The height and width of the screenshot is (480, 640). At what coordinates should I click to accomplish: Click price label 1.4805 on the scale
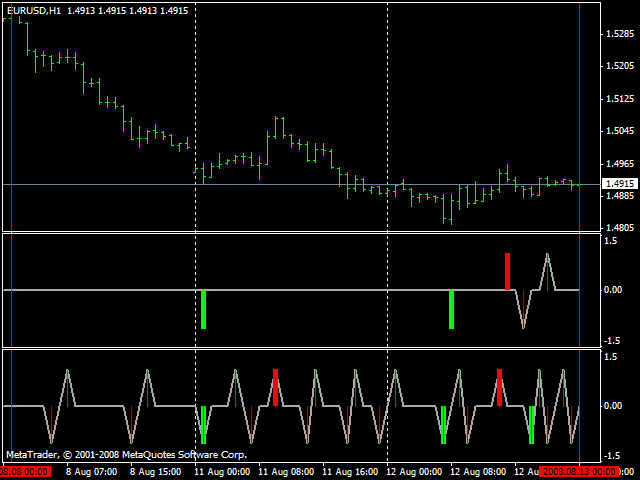coord(620,228)
